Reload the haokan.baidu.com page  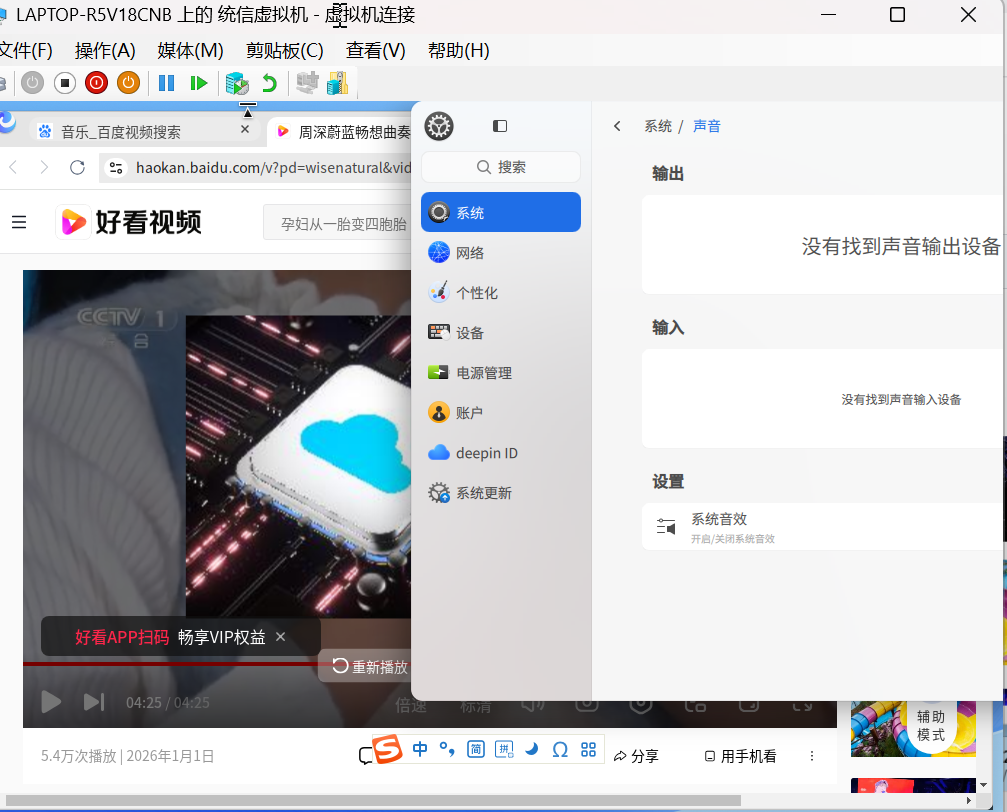(x=77, y=168)
